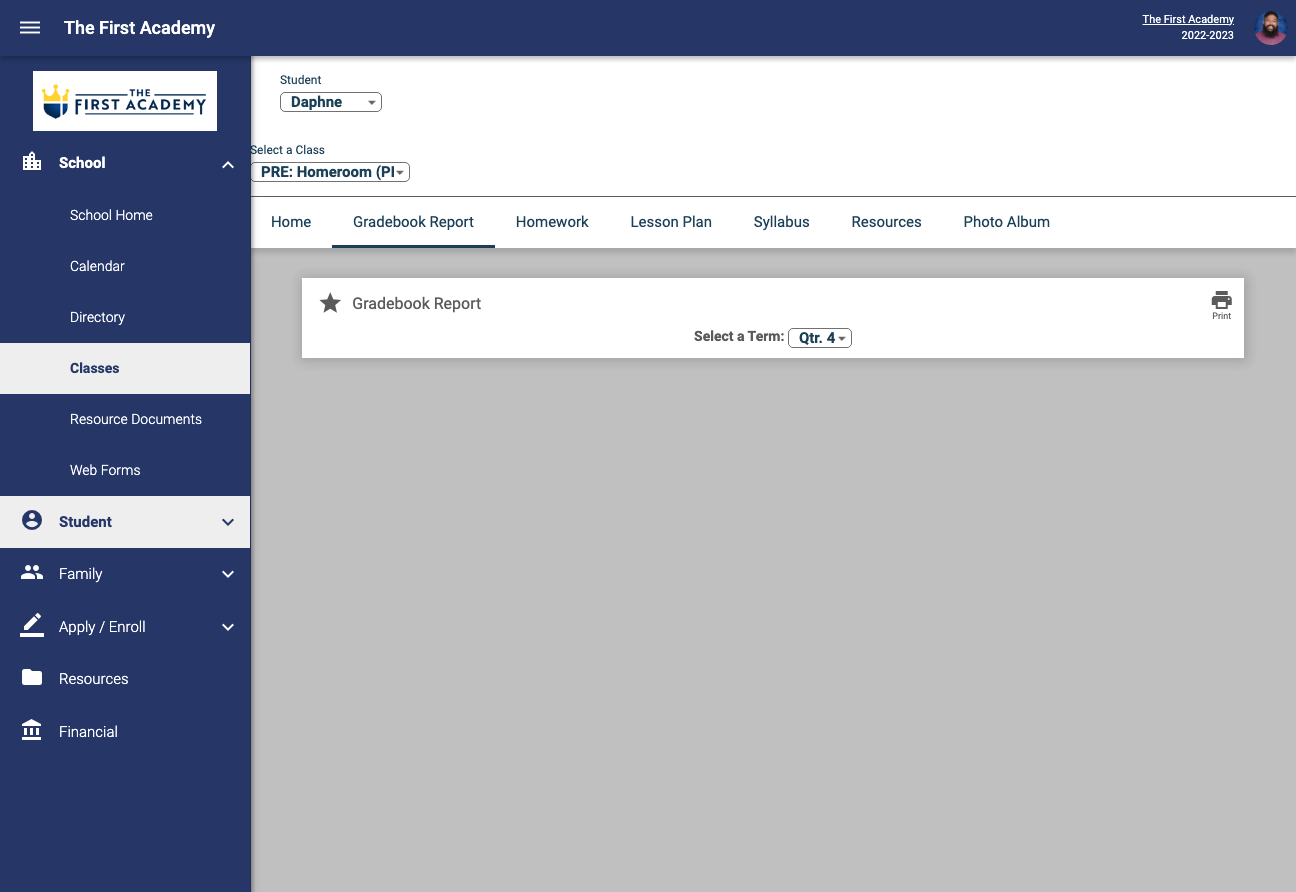Expand the Apply / Enroll chevron
1296x892 pixels.
[228, 627]
